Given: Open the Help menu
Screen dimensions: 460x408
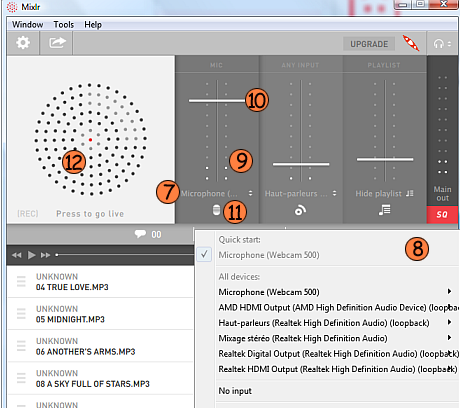Looking at the screenshot, I should coord(93,25).
